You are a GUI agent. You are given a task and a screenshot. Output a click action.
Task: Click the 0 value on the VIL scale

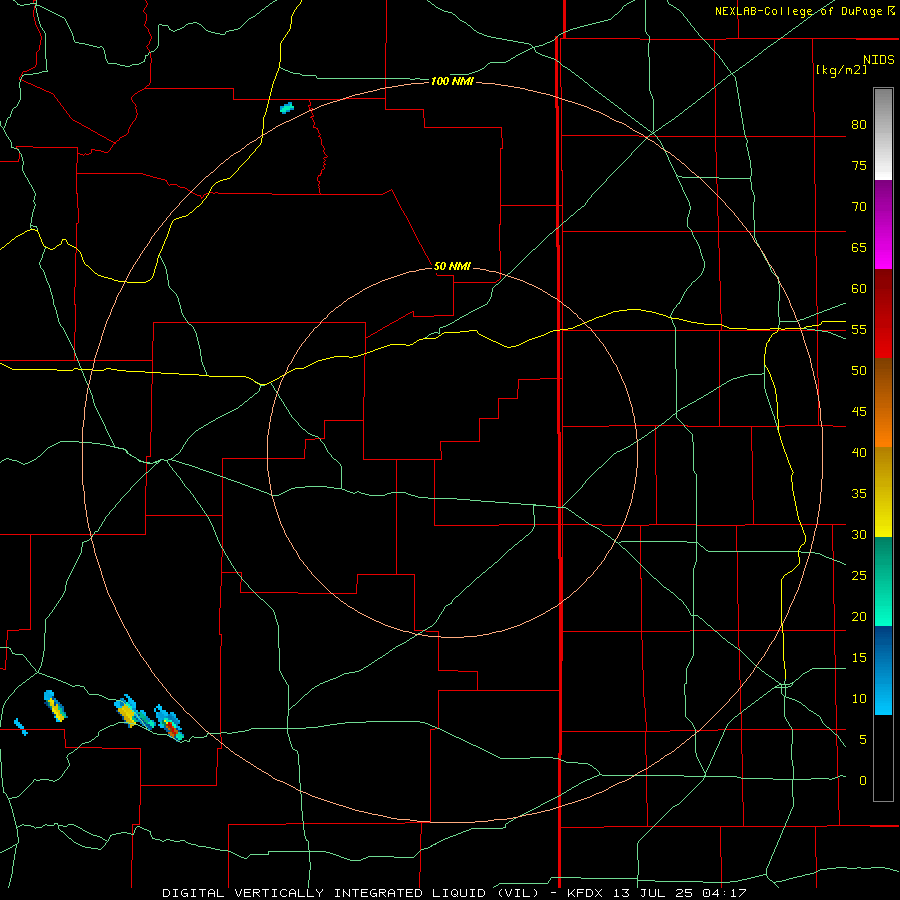[863, 781]
